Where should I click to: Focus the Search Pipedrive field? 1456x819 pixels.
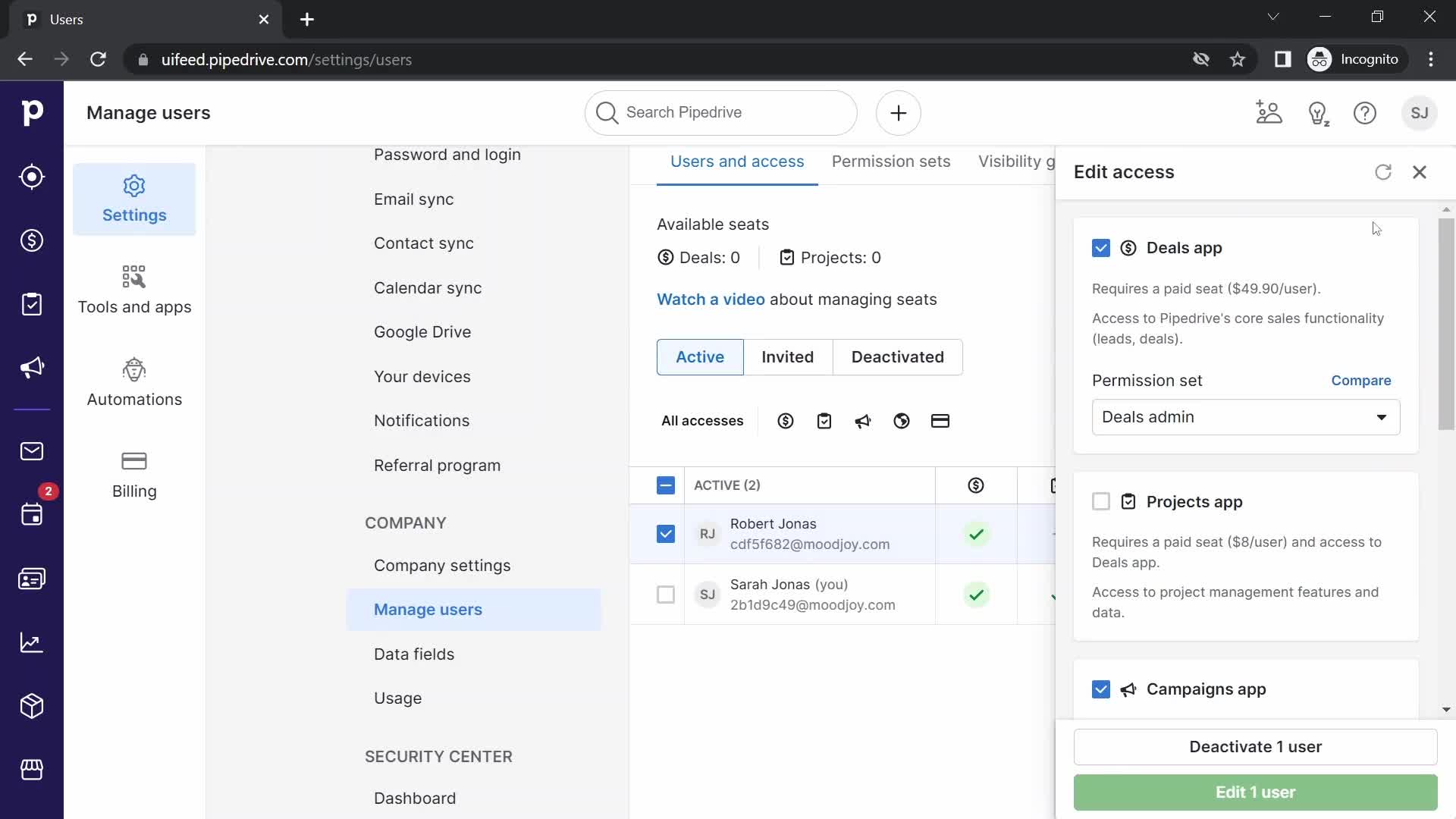[x=721, y=113]
